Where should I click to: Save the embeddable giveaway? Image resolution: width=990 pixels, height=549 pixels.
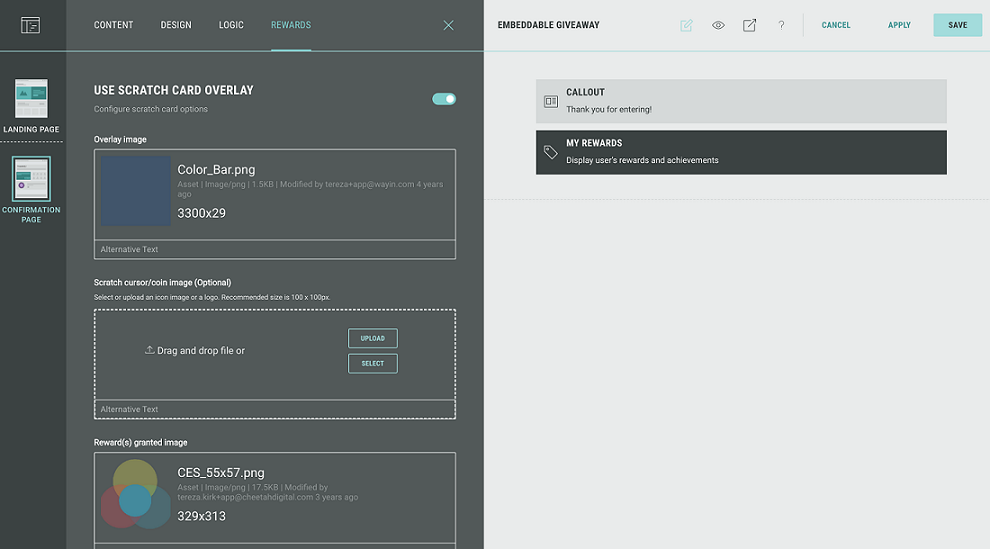pyautogui.click(x=957, y=25)
